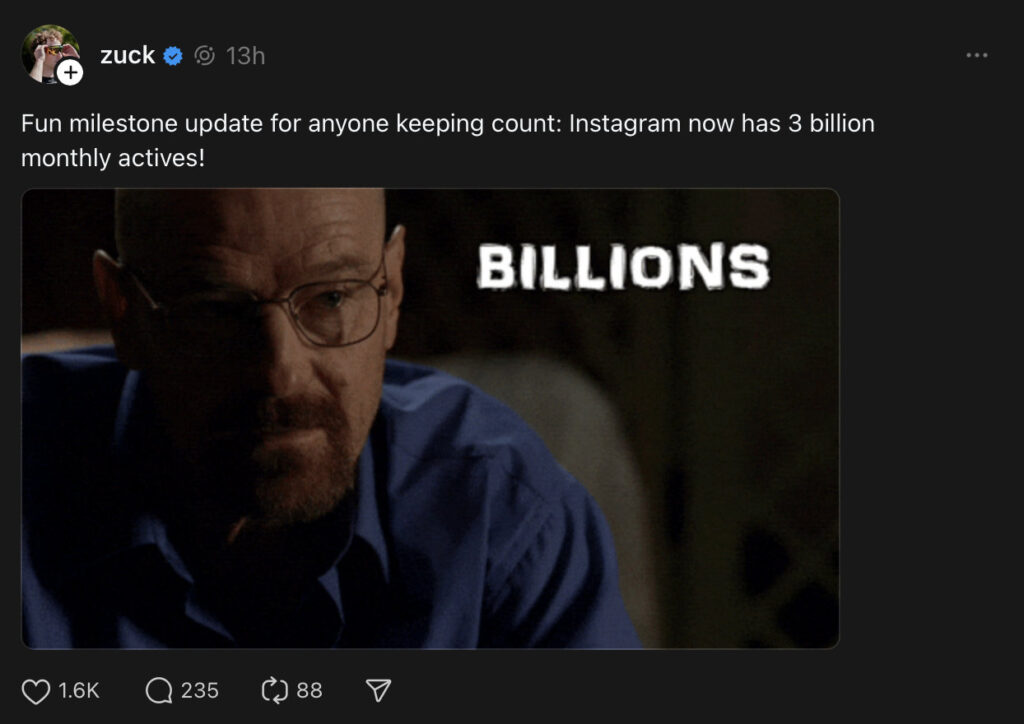Click the blue verified badge beside zuck
The image size is (1024, 724).
[173, 56]
